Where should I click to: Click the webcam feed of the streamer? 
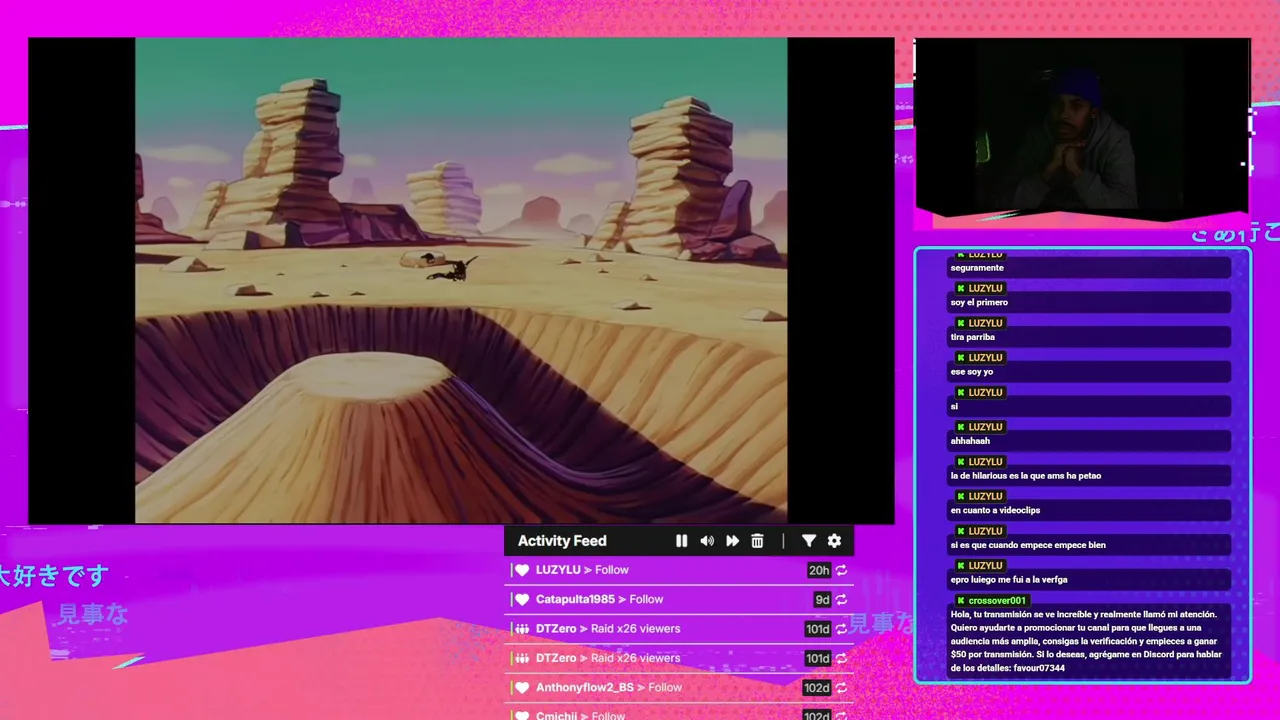[1082, 126]
